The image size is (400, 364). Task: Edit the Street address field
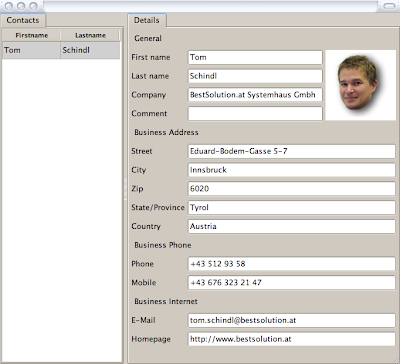(292, 151)
